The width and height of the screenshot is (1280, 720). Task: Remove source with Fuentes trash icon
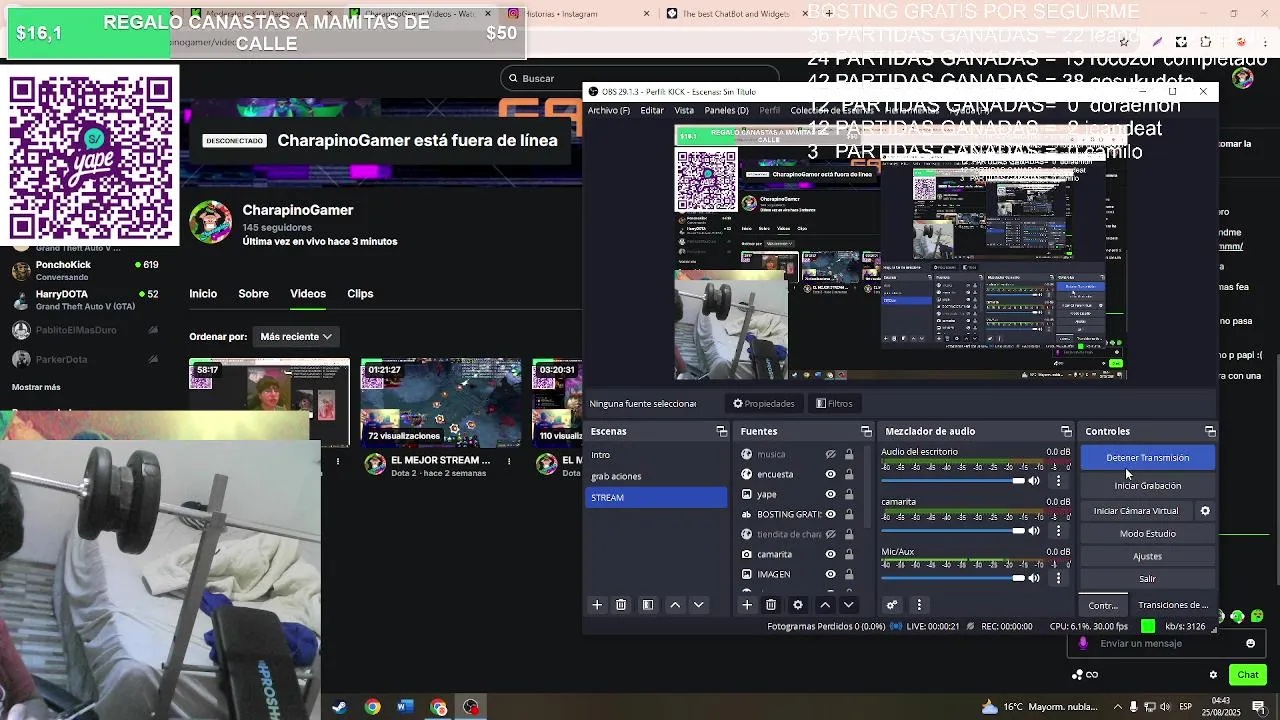[x=771, y=605]
